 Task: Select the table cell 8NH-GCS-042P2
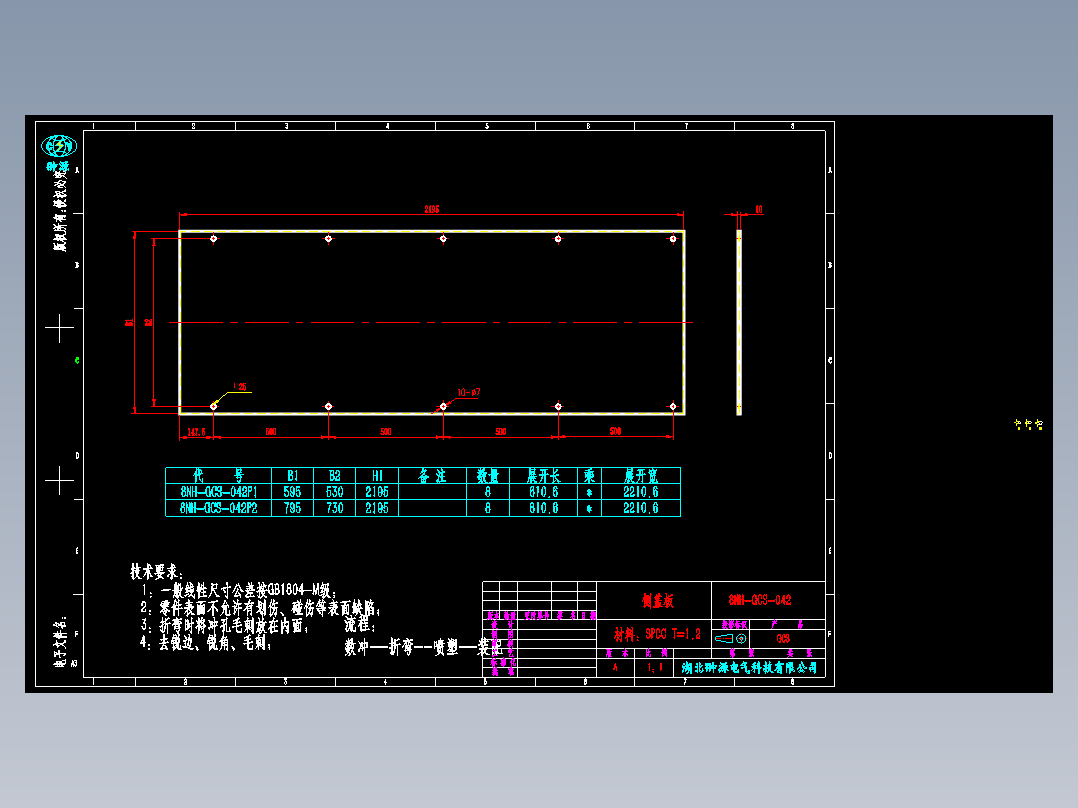click(219, 508)
